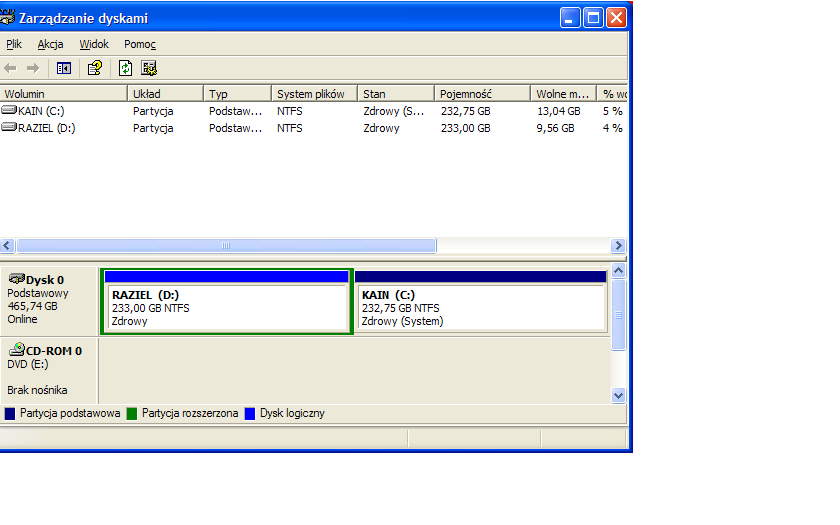The width and height of the screenshot is (840, 525).
Task: Click the Back arrow toolbar icon
Action: tap(10, 68)
